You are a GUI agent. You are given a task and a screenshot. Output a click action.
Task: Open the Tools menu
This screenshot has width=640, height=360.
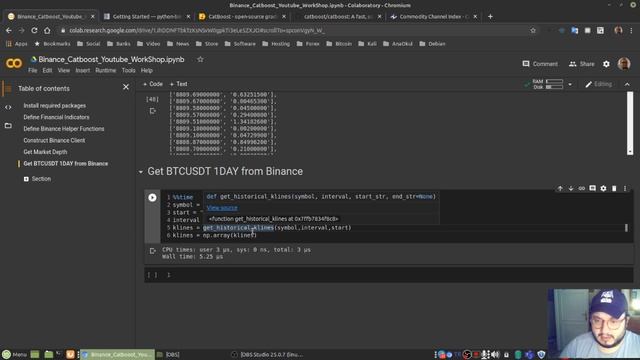tap(129, 71)
